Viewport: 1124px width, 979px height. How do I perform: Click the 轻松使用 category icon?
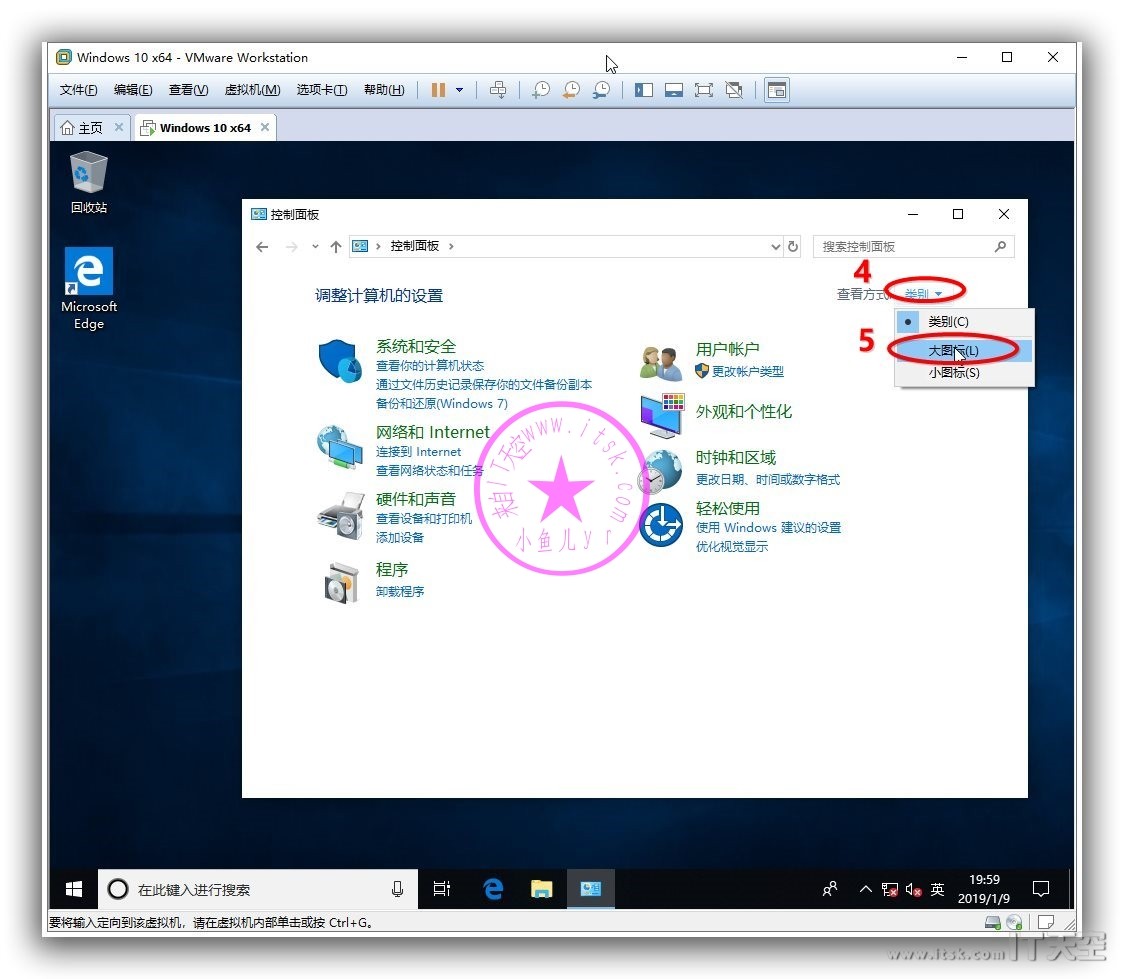pos(661,525)
